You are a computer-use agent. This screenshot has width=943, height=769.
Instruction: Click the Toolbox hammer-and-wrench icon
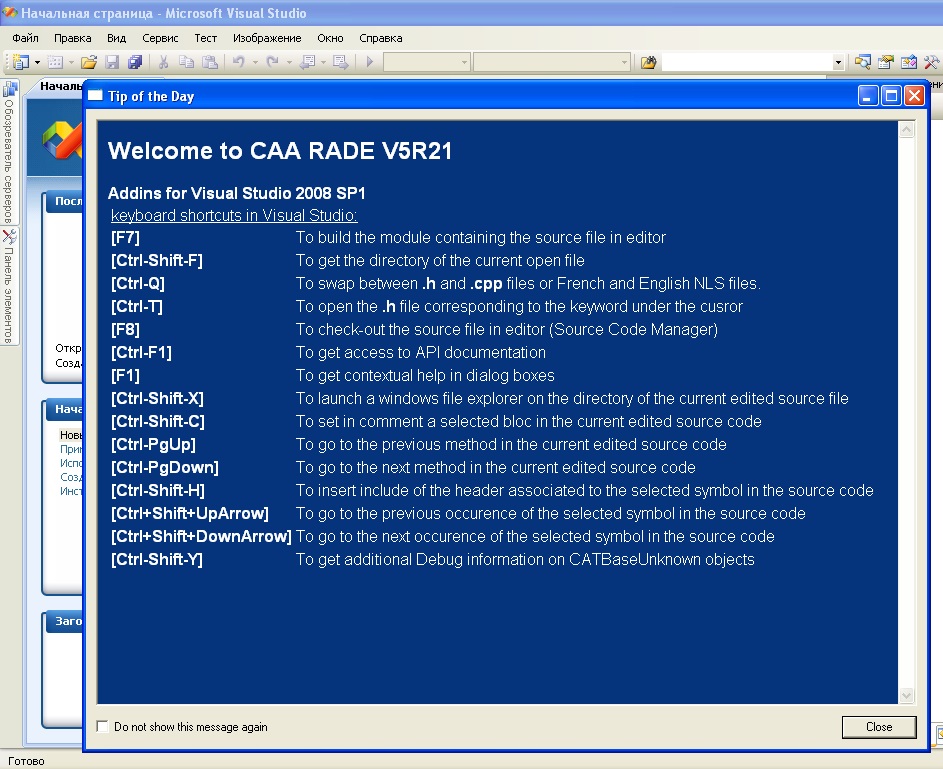tap(931, 62)
